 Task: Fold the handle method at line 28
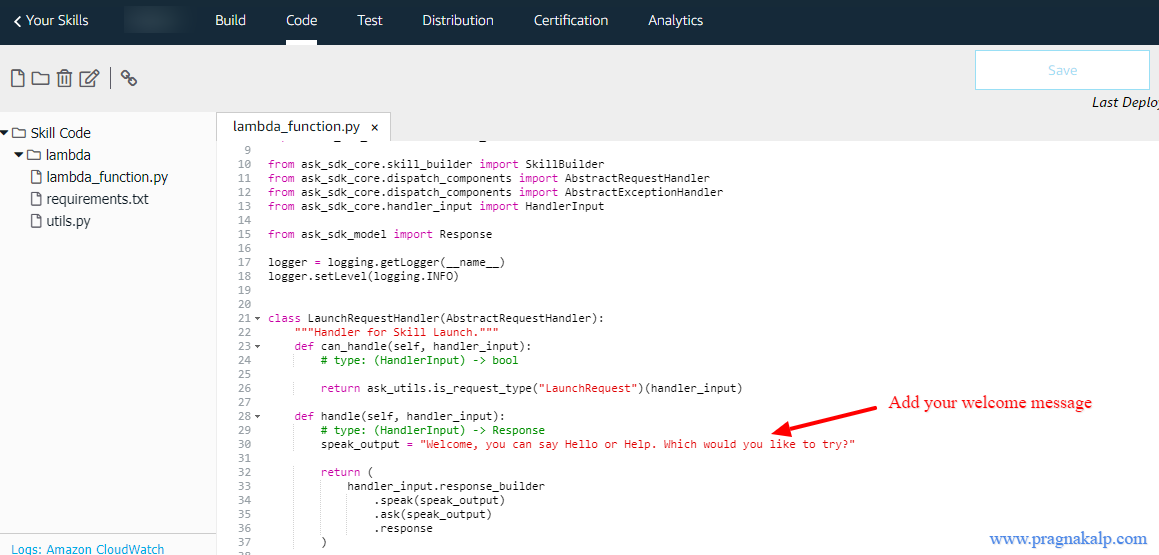pyautogui.click(x=258, y=417)
